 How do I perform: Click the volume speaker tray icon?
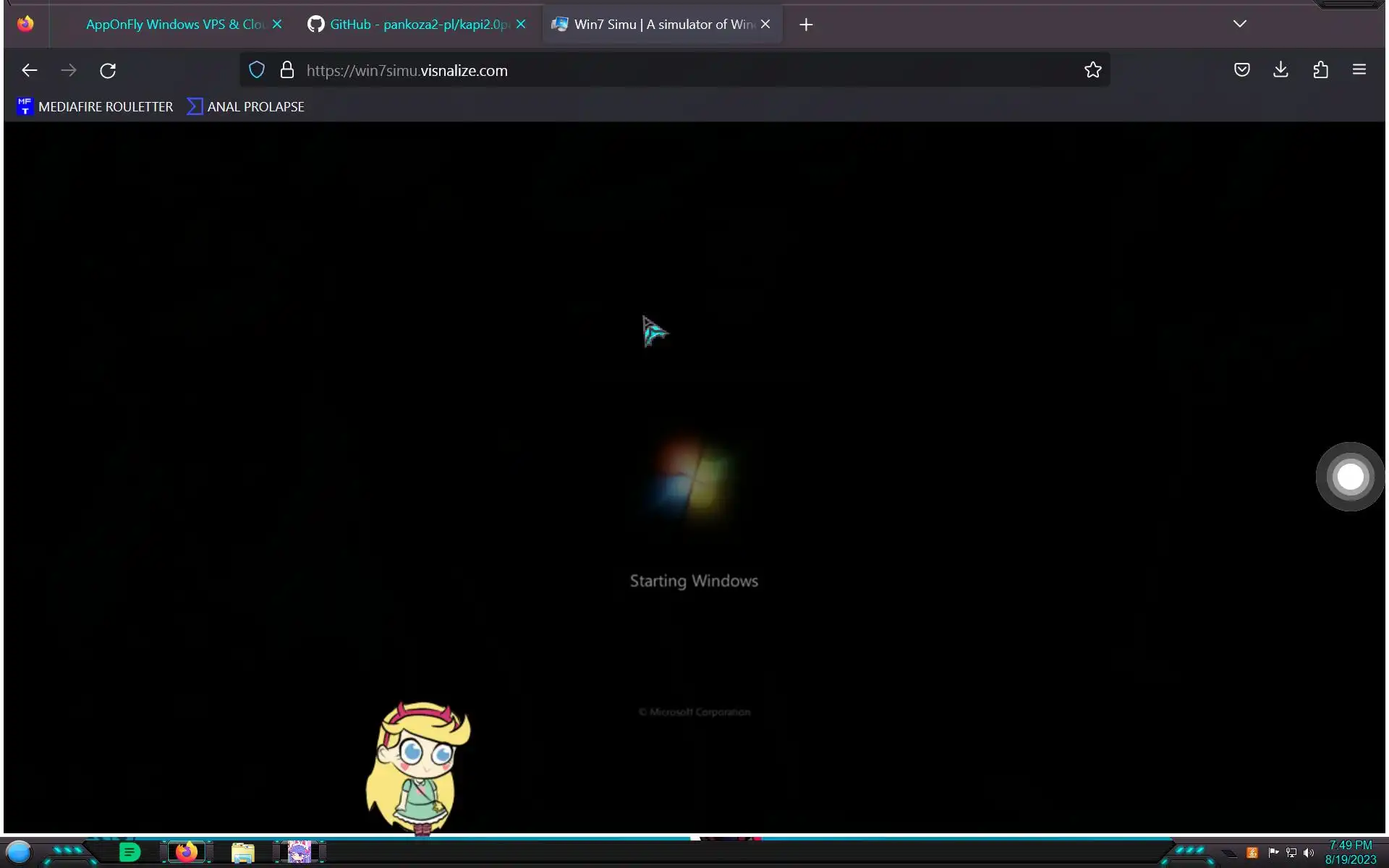1309,853
